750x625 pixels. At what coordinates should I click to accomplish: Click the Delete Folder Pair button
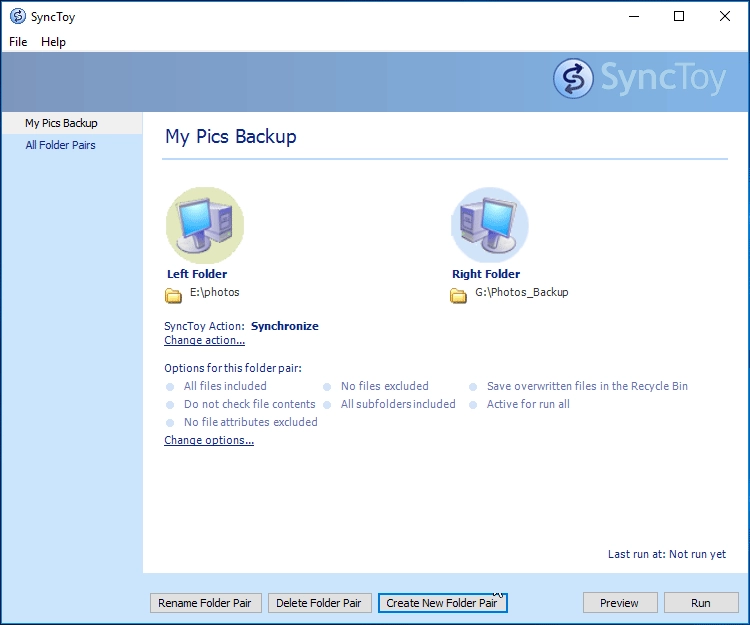coord(320,603)
